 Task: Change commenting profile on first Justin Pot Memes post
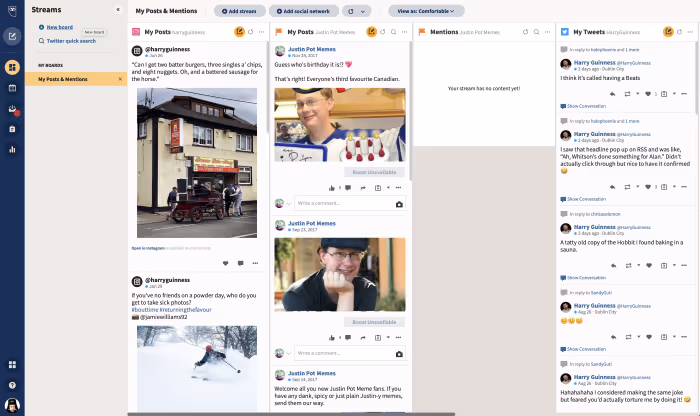tap(283, 204)
